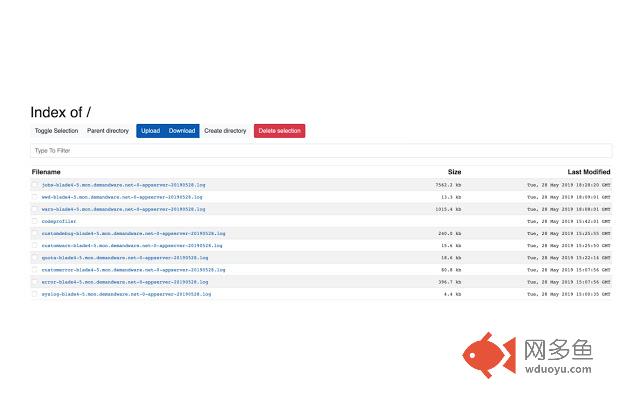Select the 240.0 kb size value
640x400 pixels.
(450, 233)
